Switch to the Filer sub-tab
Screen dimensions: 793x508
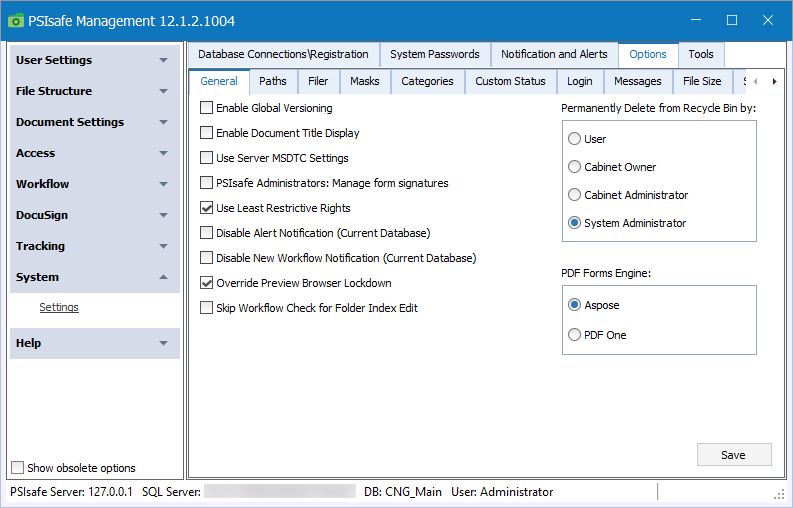click(318, 81)
